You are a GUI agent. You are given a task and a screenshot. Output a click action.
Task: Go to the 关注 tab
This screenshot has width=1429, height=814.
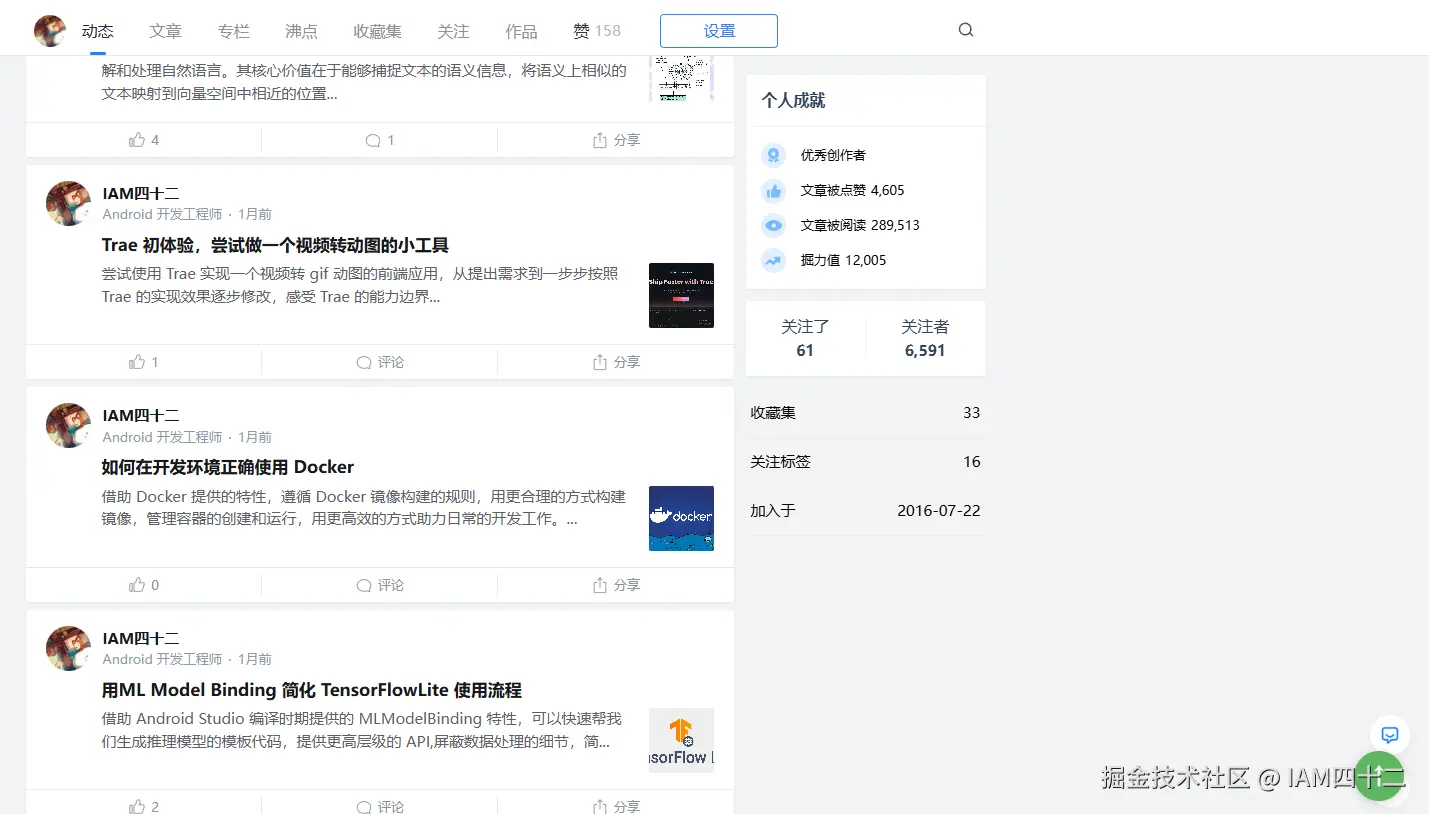point(454,31)
